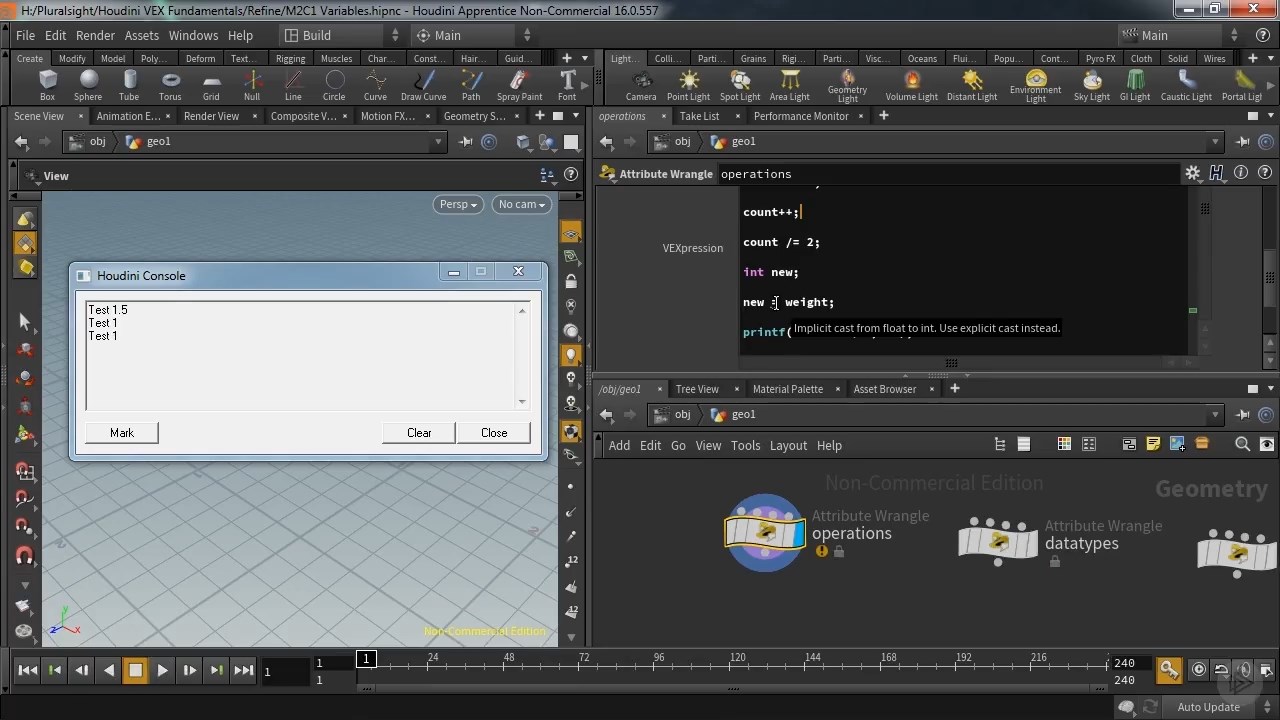Click the operations Attribute Wrangle node
Viewport: 1280px width, 720px height.
765,532
